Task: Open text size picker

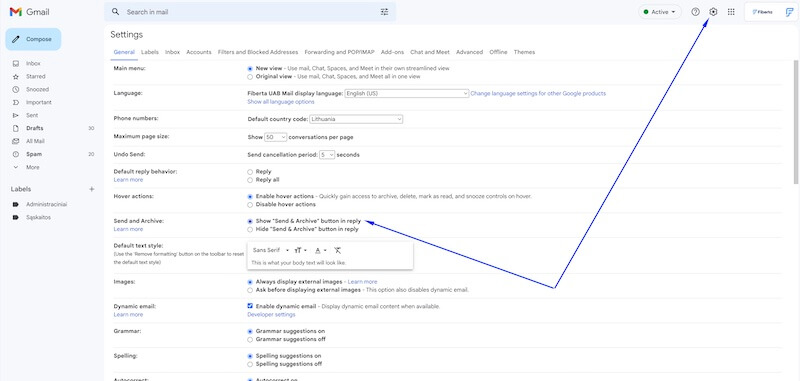Action: point(301,250)
